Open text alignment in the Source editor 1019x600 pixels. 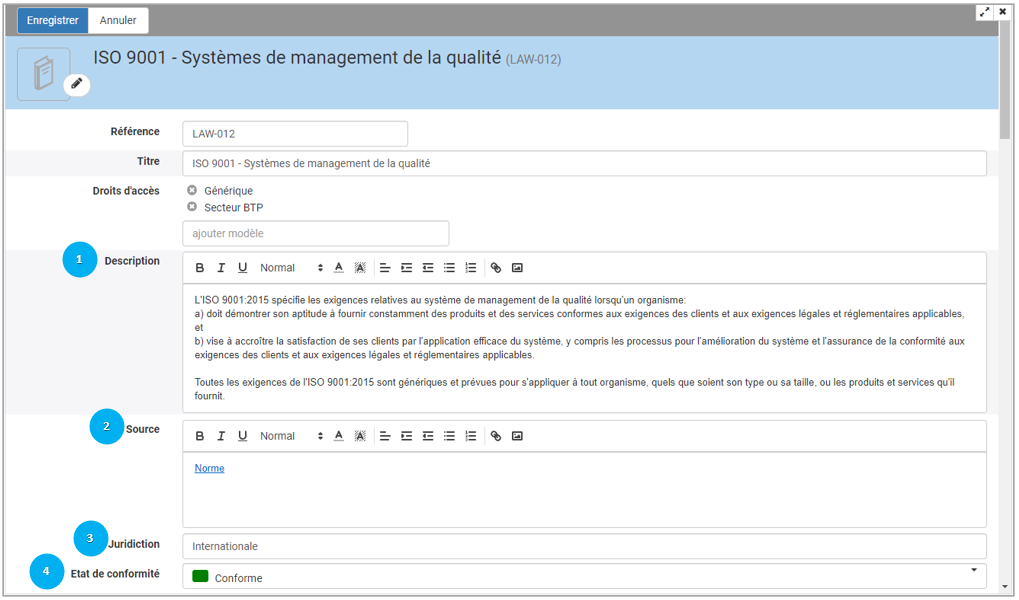[385, 436]
